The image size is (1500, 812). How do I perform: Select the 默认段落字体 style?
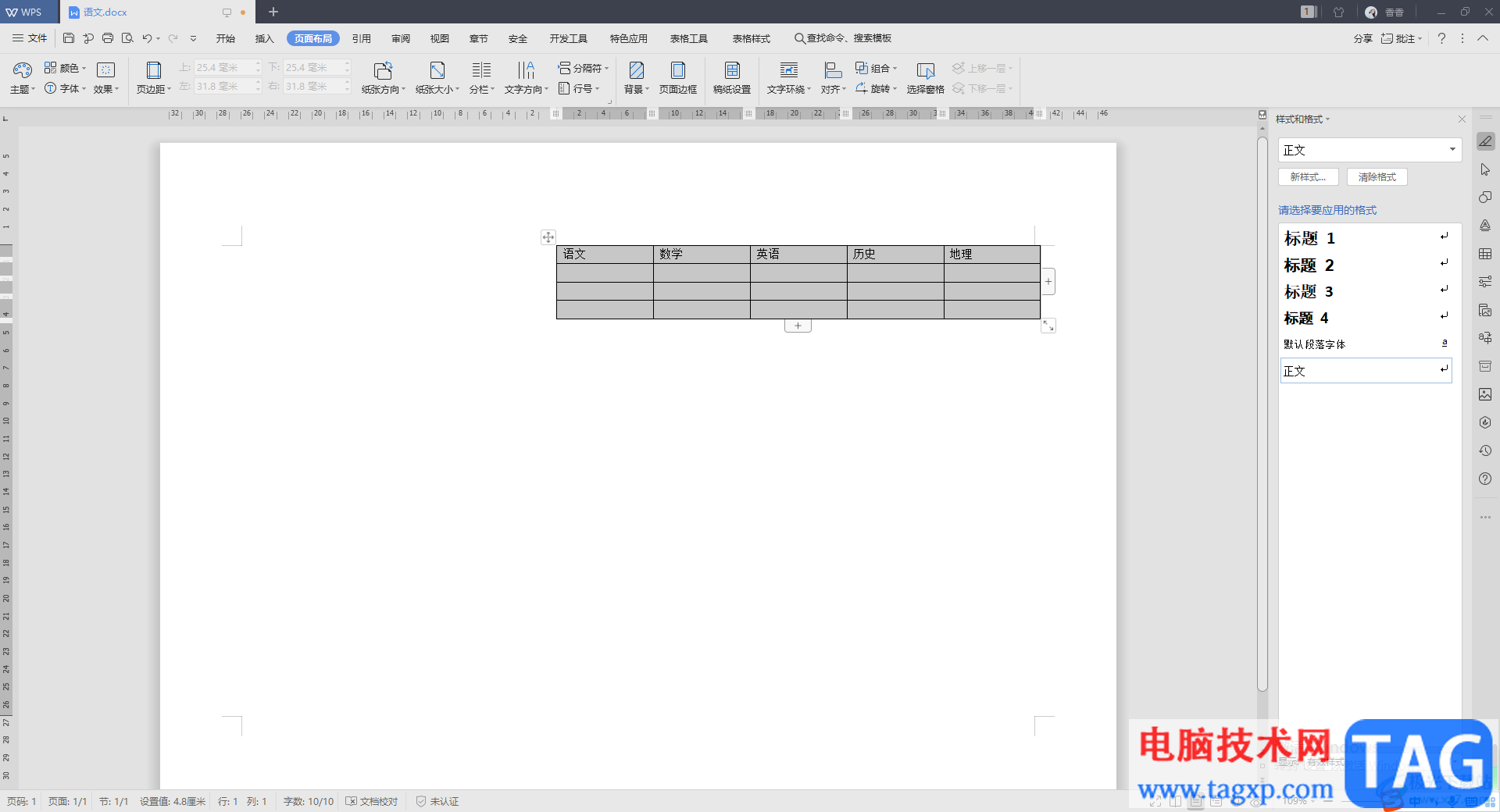(x=1366, y=344)
